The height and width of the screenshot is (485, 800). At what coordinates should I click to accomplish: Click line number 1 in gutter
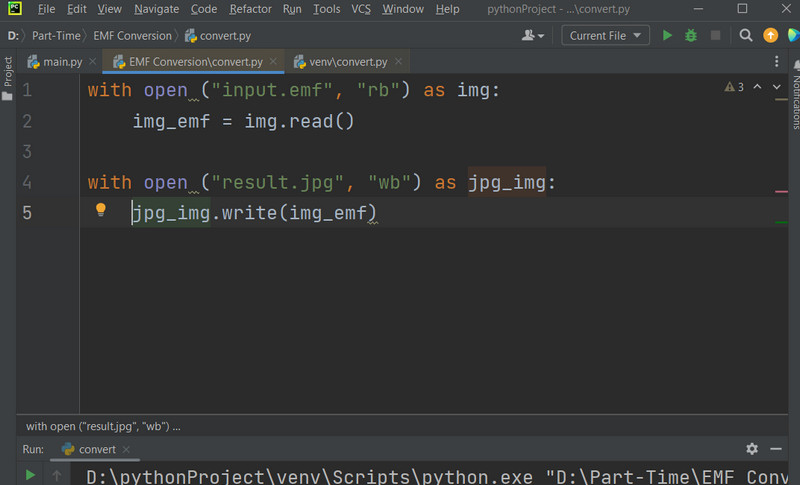tap(27, 90)
